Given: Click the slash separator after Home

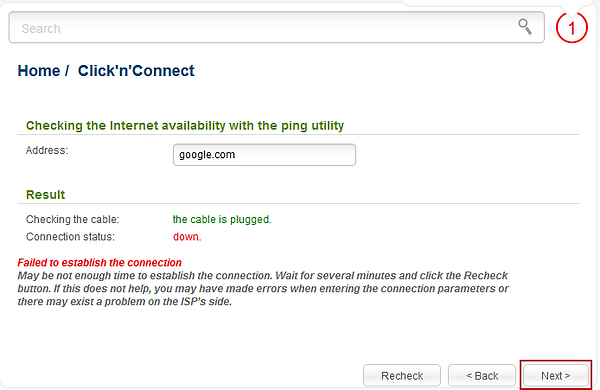Looking at the screenshot, I should [x=67, y=71].
